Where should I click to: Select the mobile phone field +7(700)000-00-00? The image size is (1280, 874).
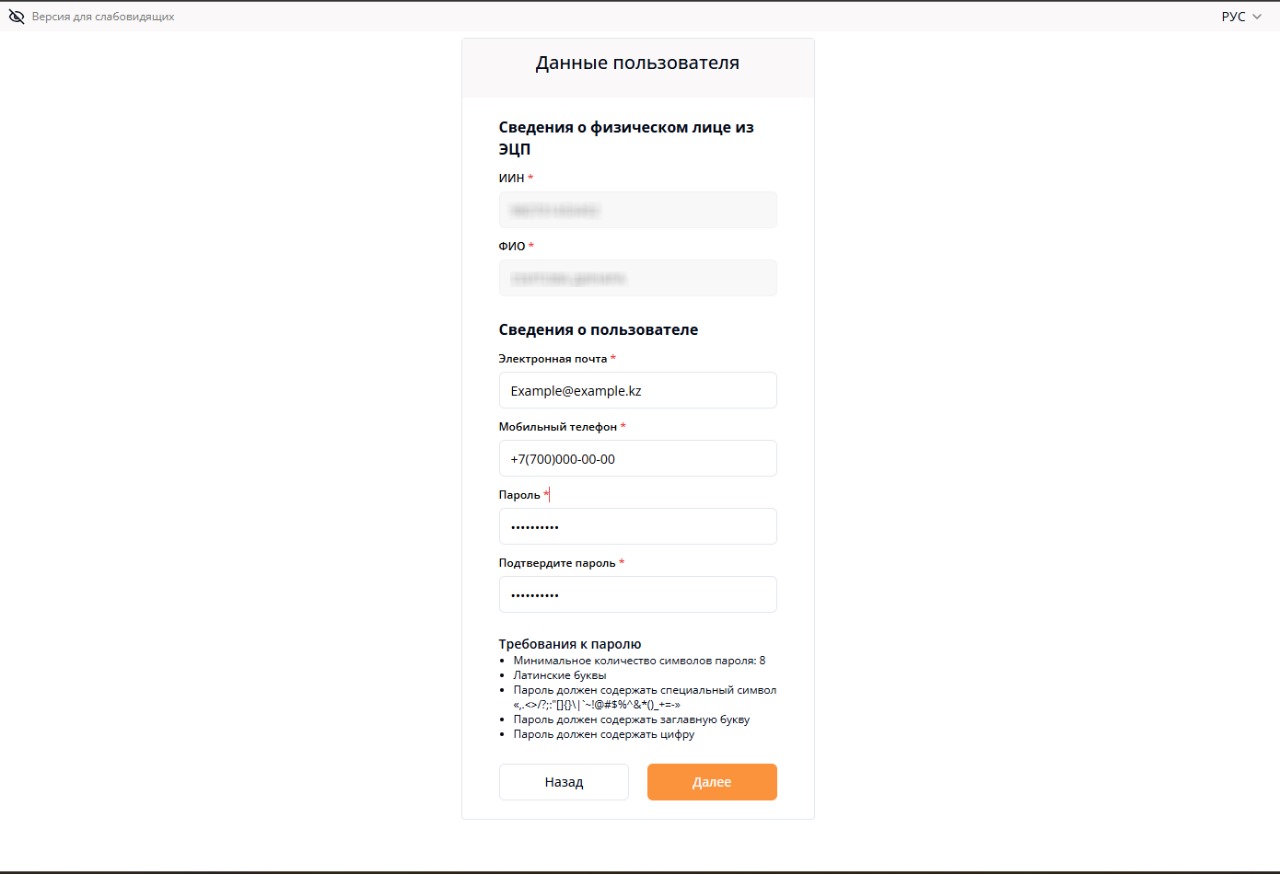[x=638, y=458]
